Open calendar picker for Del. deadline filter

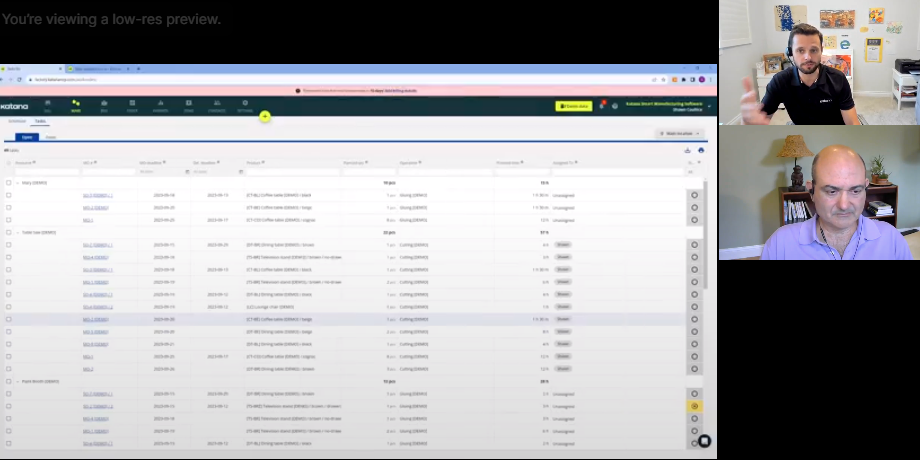[241, 172]
